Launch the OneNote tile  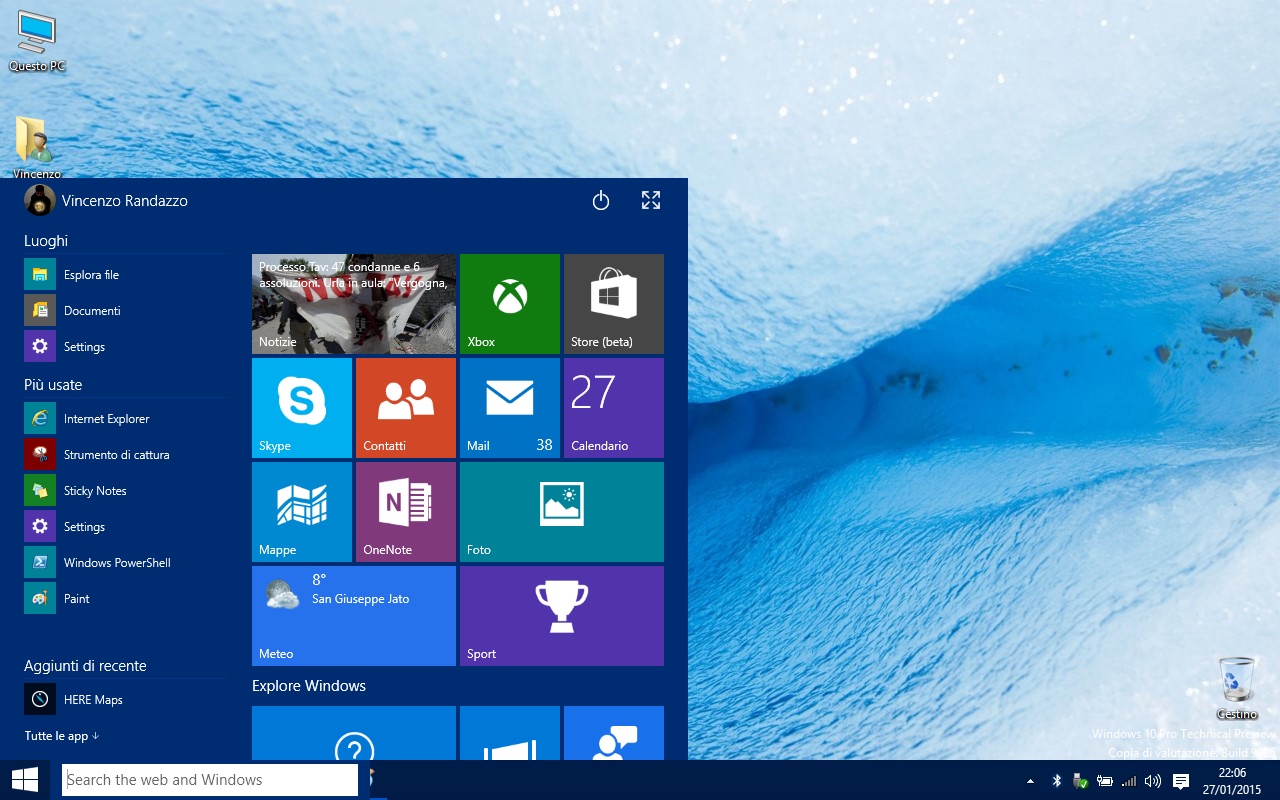[x=406, y=512]
